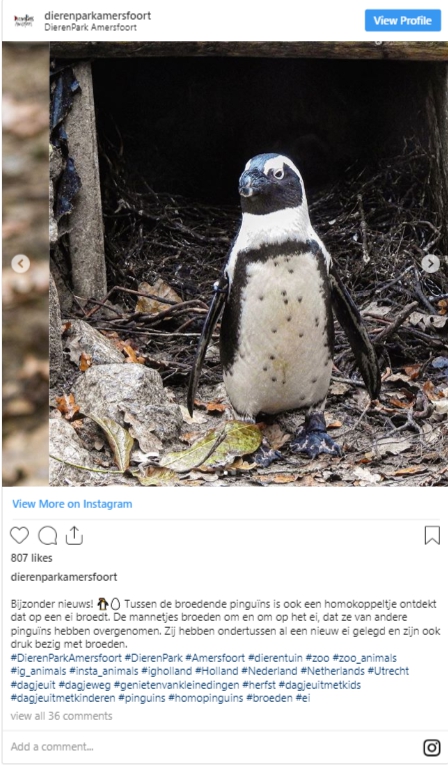Go to the previous photo with left arrow
The image size is (448, 765).
20,263
